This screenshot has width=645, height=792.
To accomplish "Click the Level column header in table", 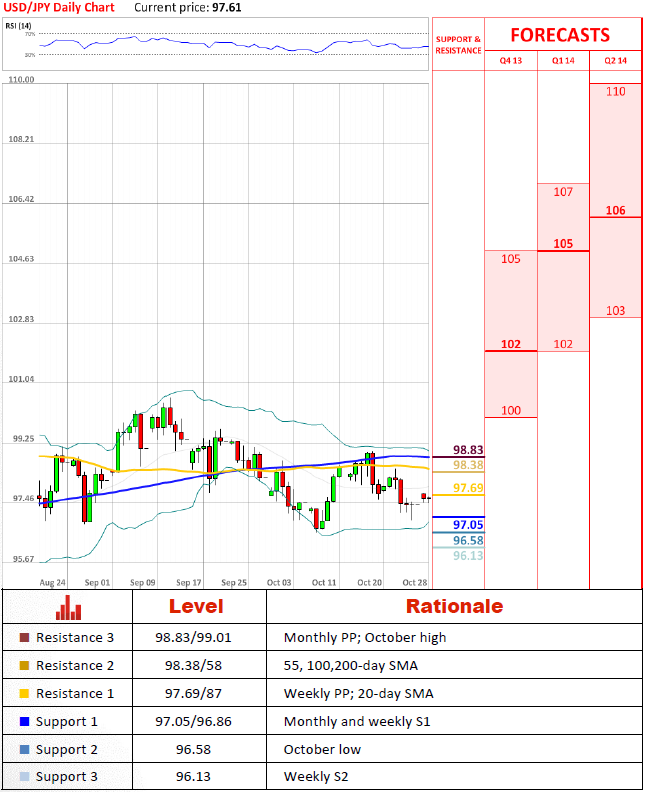I will (x=196, y=606).
